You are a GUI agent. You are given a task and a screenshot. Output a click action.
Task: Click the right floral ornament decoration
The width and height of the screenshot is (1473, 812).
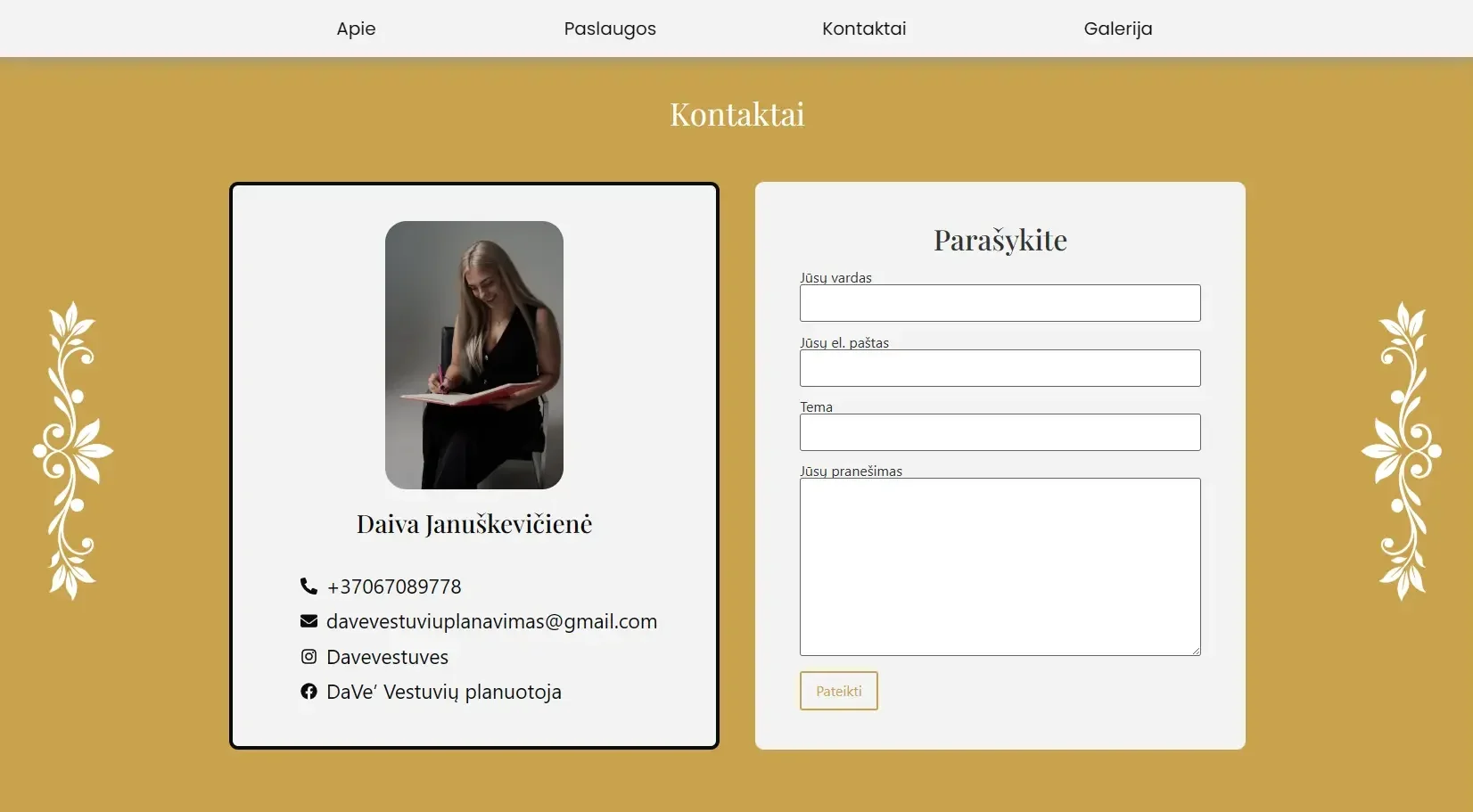pyautogui.click(x=1401, y=450)
